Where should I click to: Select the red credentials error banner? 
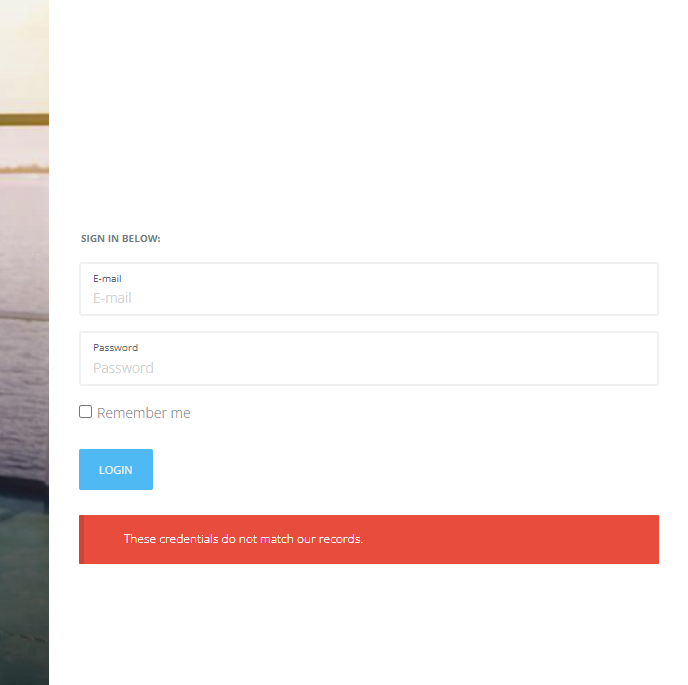[x=369, y=539]
